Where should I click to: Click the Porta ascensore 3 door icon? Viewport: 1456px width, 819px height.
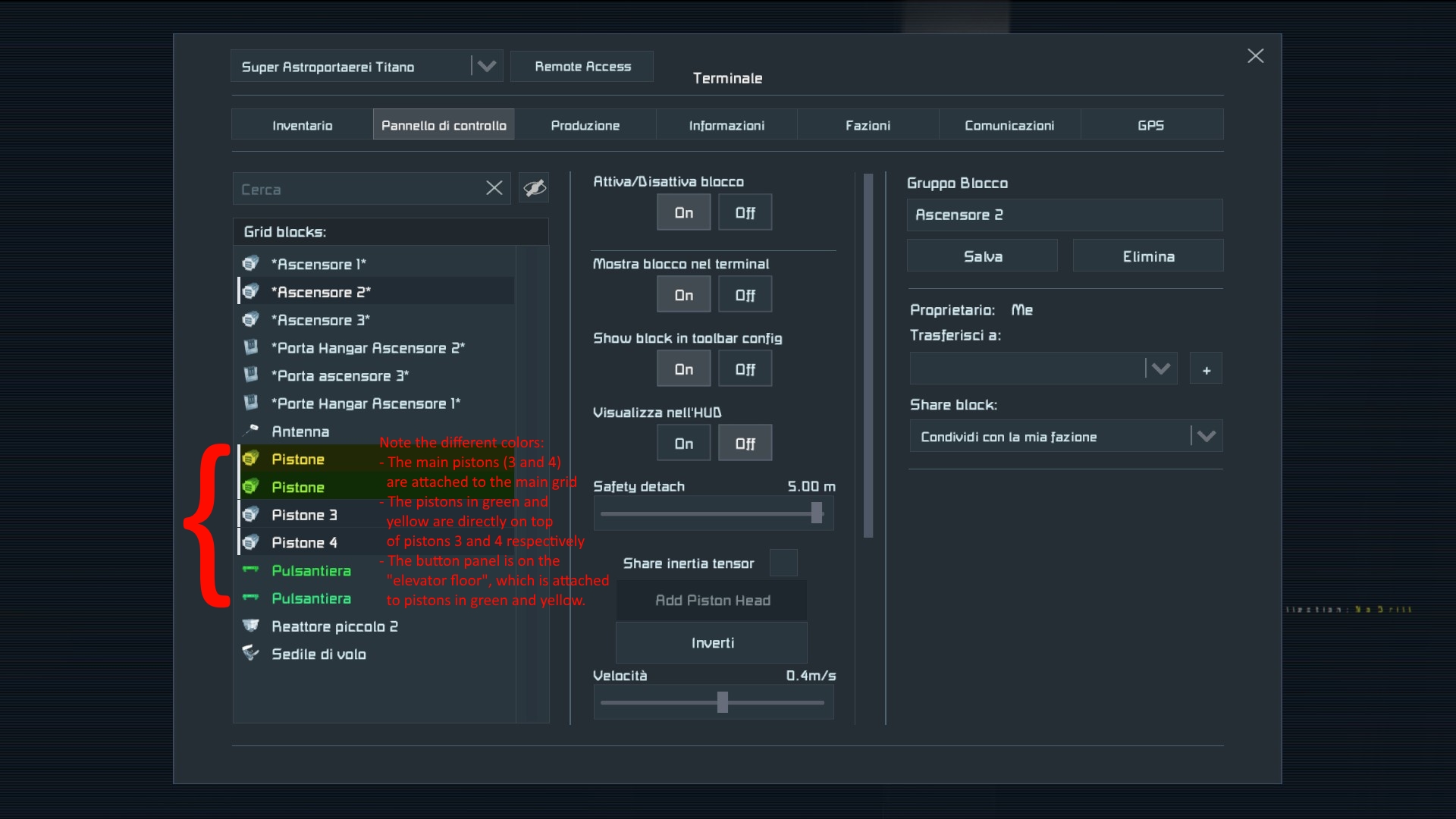251,375
